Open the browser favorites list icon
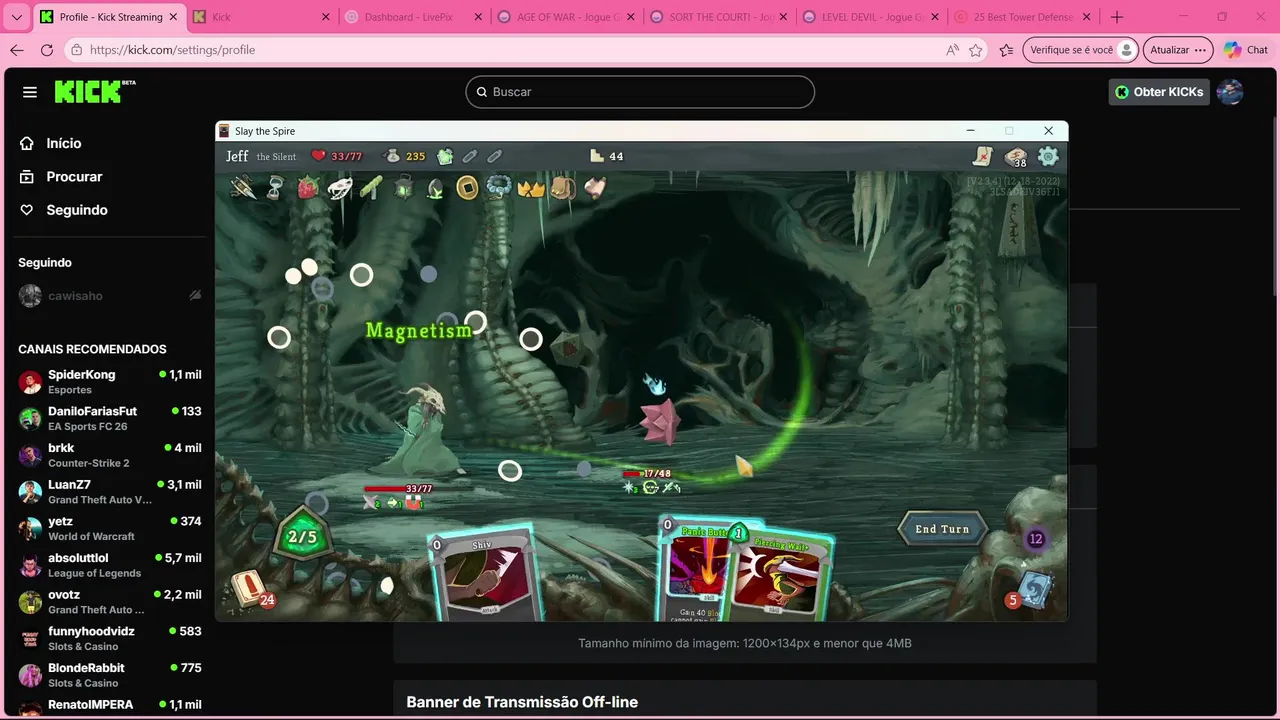Screen dimensions: 1280x720 click(1006, 50)
